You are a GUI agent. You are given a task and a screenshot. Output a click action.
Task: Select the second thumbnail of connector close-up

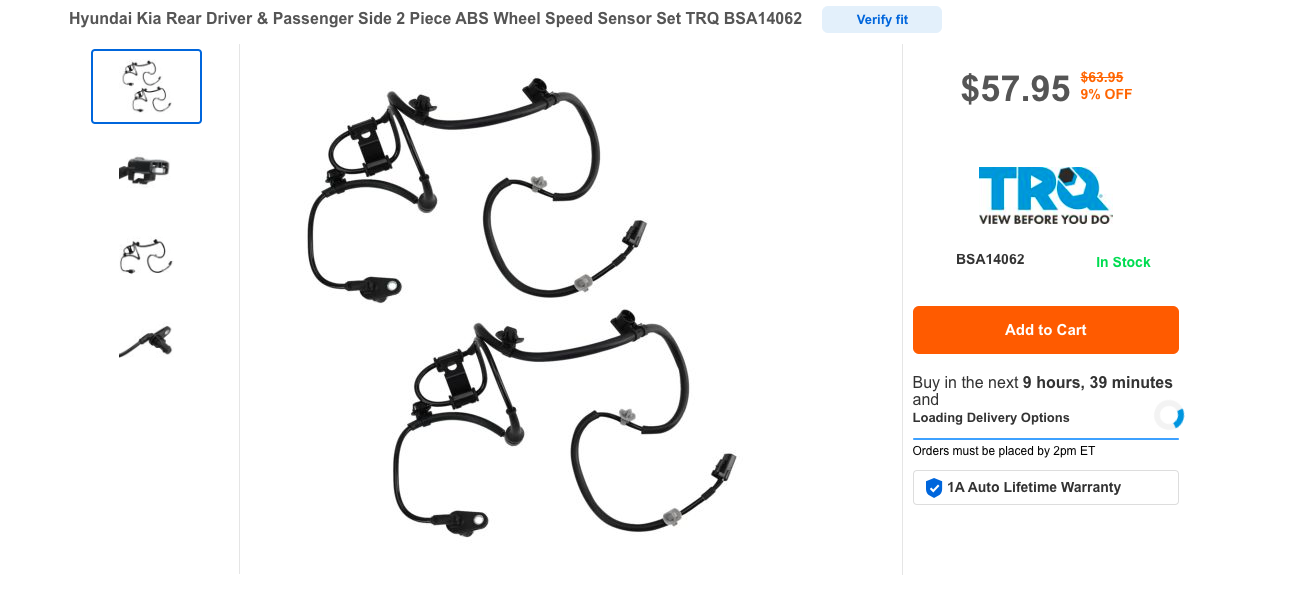click(146, 171)
